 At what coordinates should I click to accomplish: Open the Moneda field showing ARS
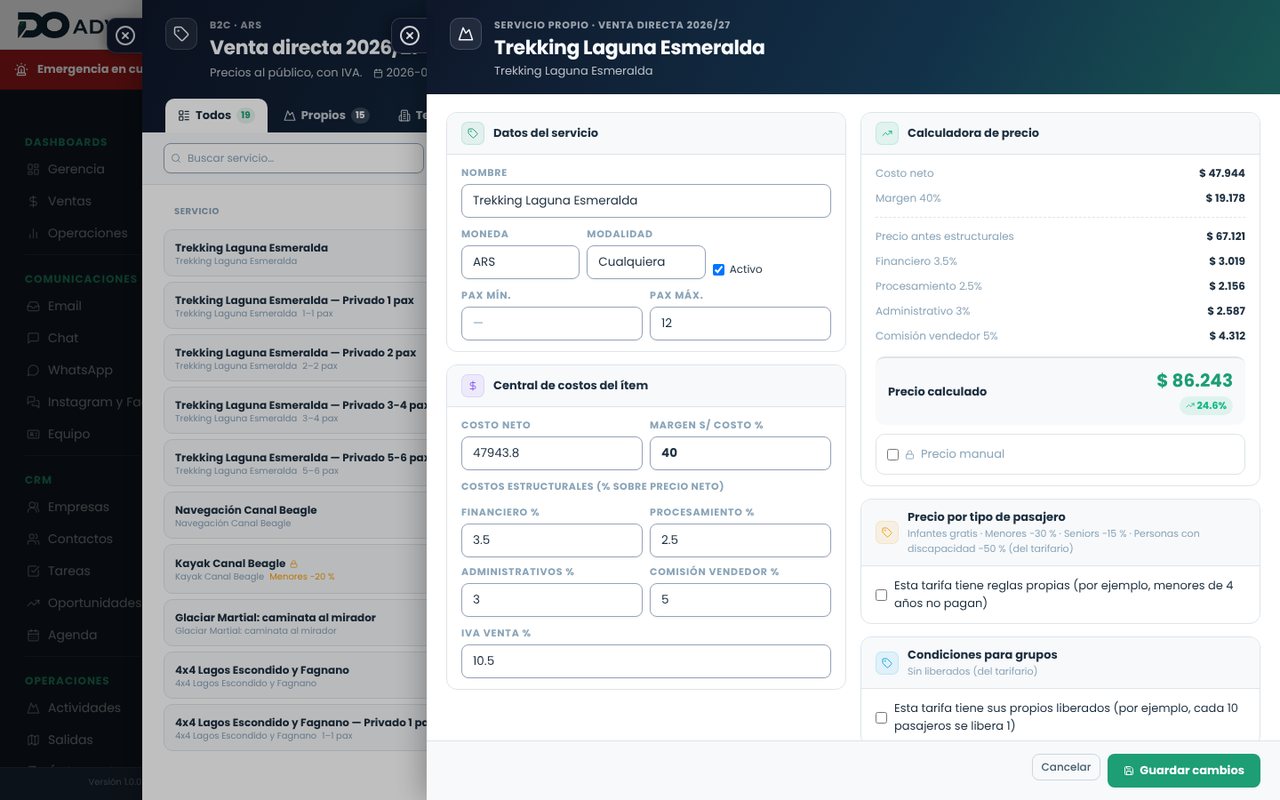click(x=520, y=263)
